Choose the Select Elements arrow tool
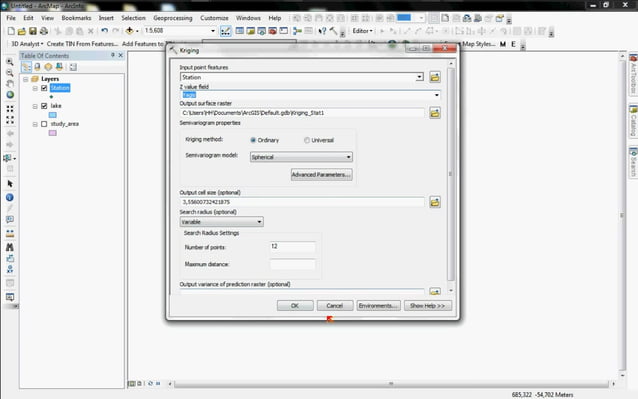Viewport: 638px width, 399px height. click(10, 184)
